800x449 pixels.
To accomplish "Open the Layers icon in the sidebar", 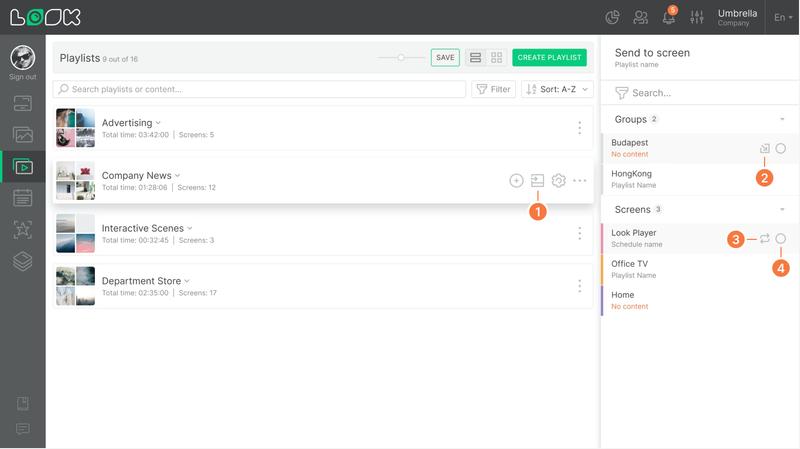I will (x=22, y=261).
